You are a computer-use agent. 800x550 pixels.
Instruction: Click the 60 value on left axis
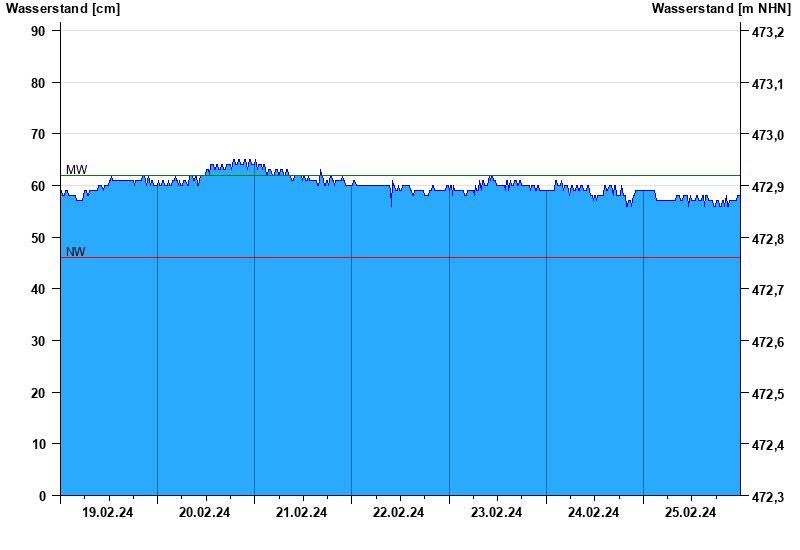point(38,186)
